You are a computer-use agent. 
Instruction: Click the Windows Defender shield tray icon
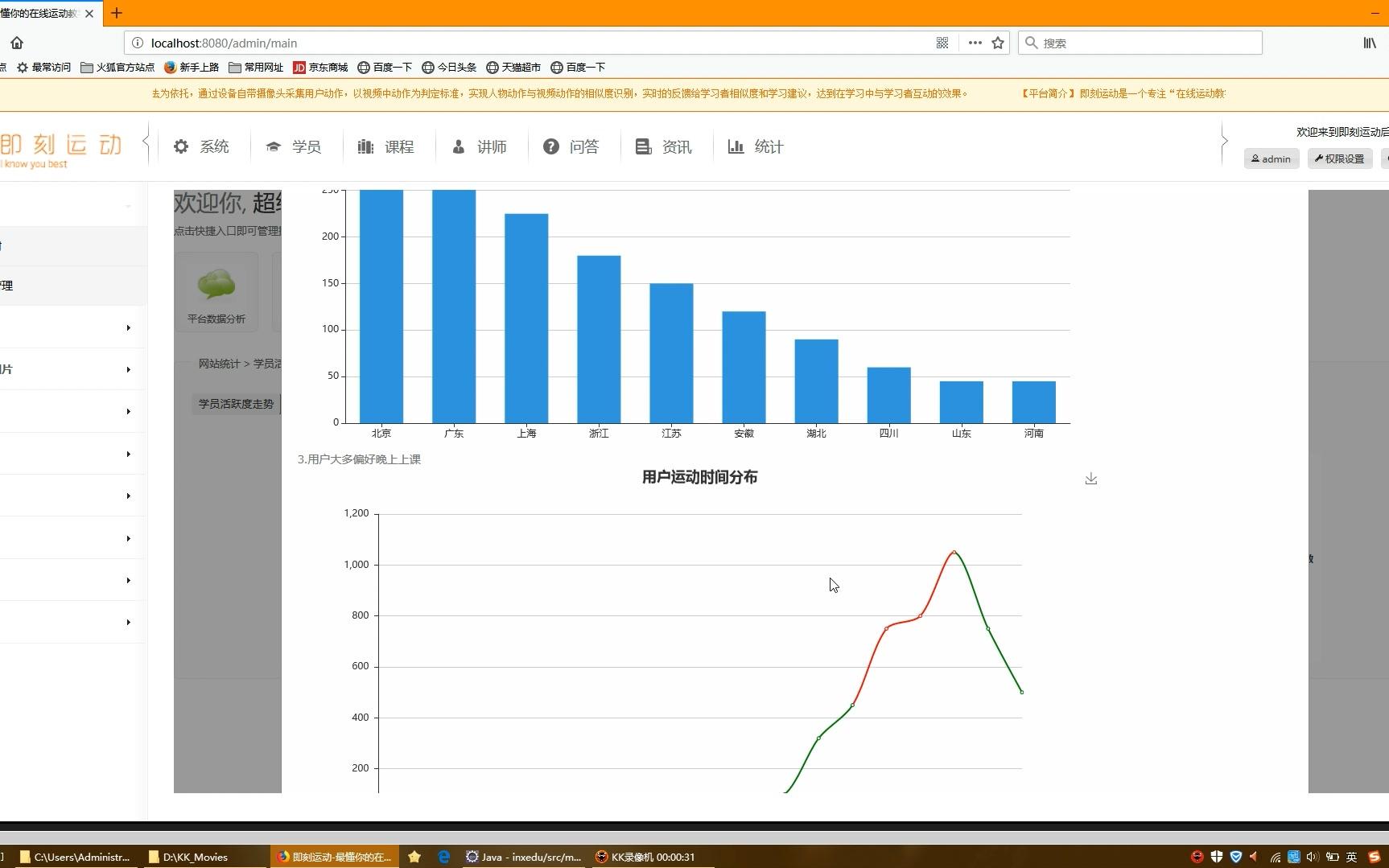point(1217,857)
